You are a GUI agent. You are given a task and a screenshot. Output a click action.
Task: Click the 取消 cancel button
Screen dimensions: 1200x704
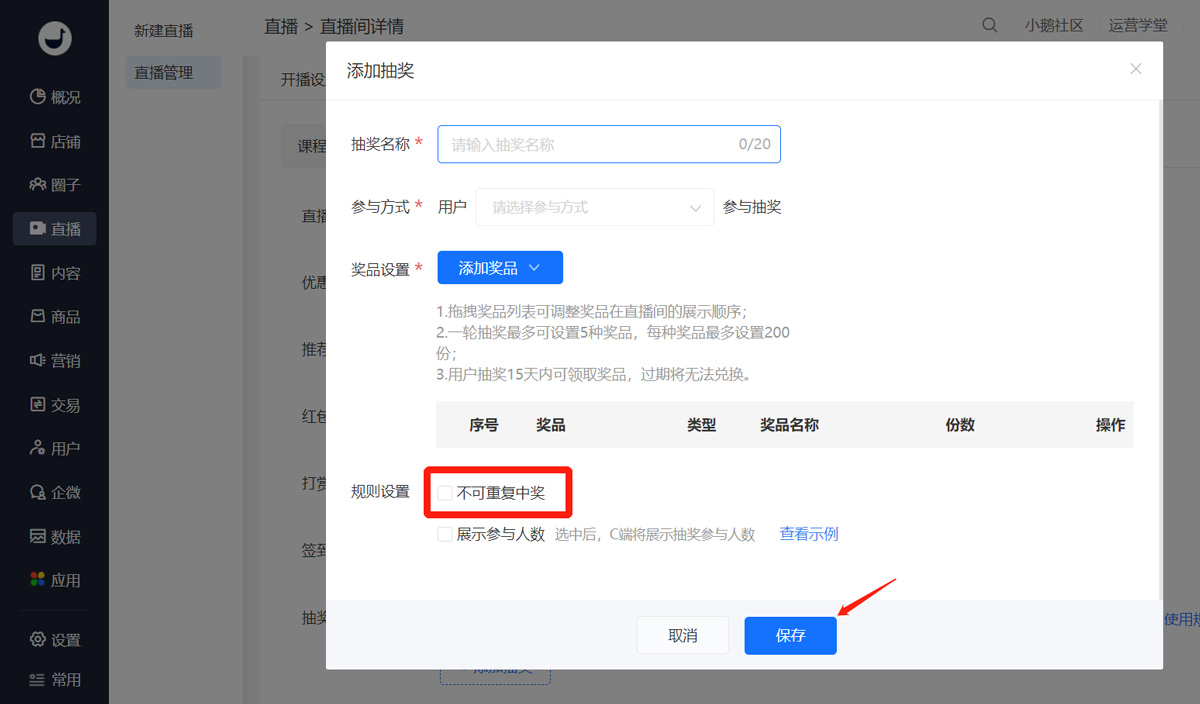coord(683,635)
